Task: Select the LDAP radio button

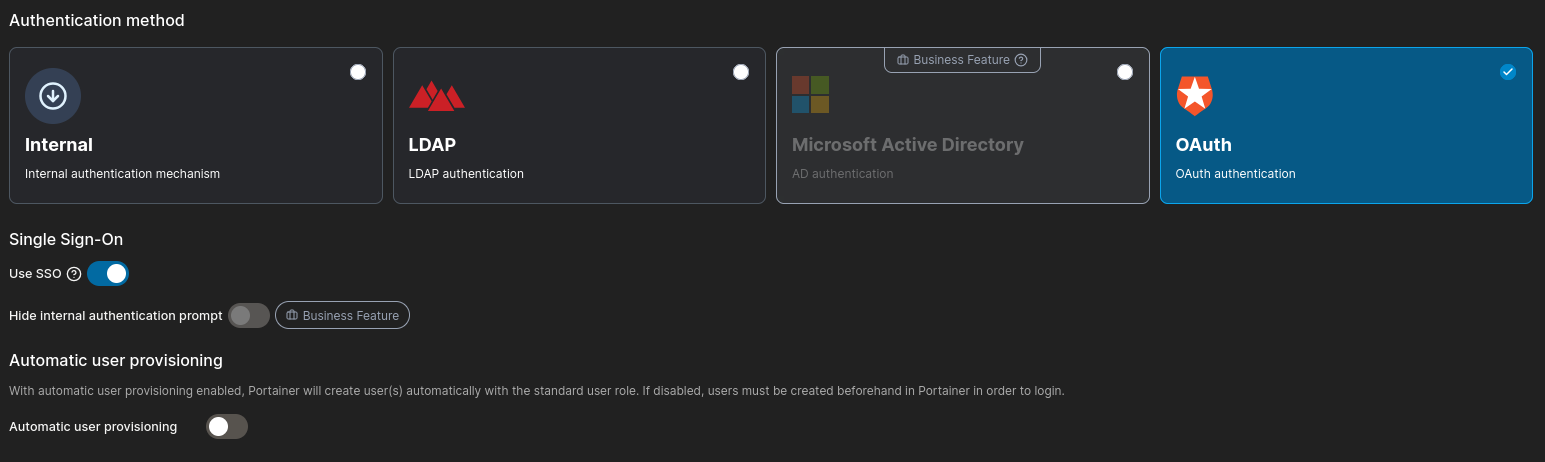Action: click(x=741, y=72)
